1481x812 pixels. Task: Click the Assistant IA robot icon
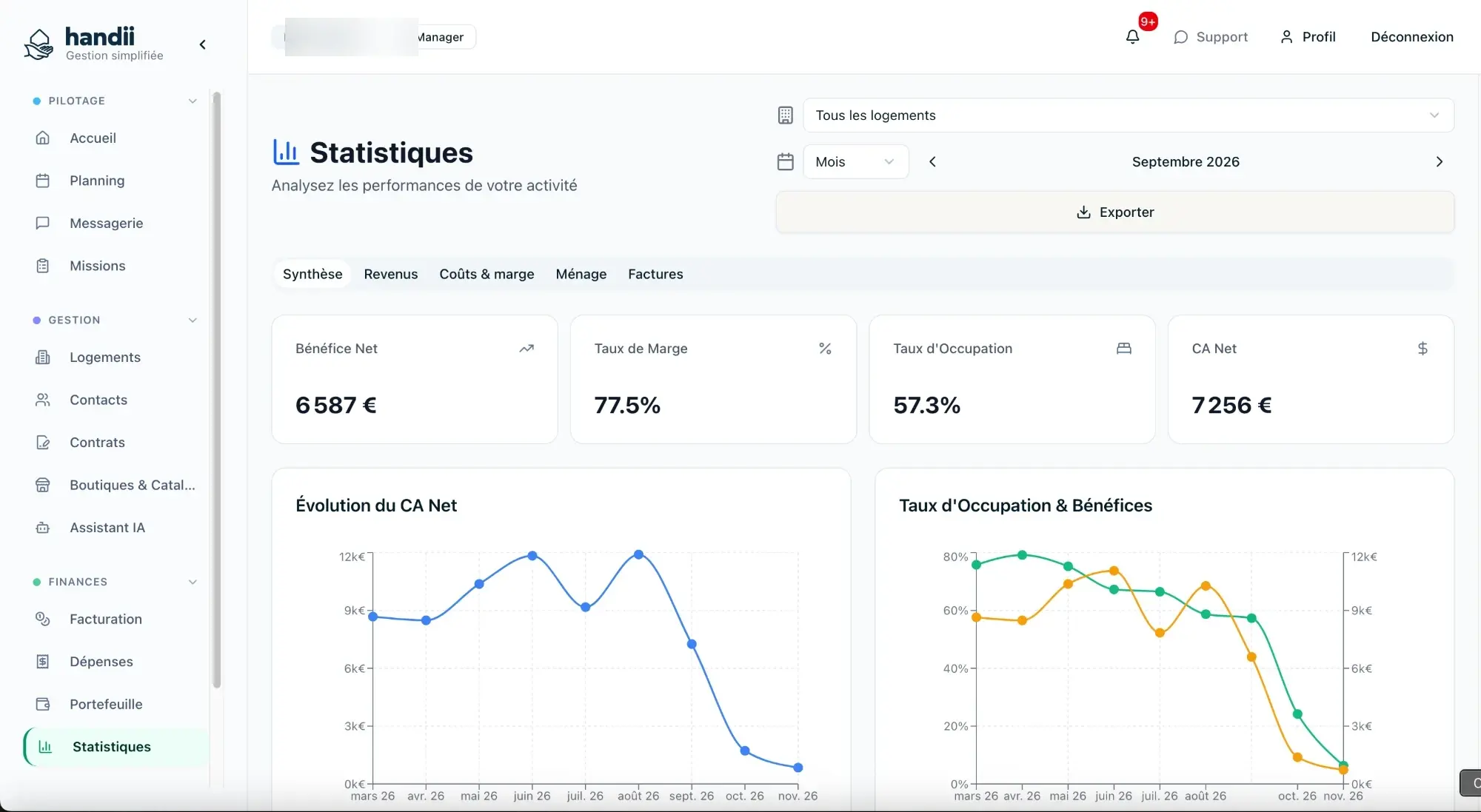pos(43,528)
